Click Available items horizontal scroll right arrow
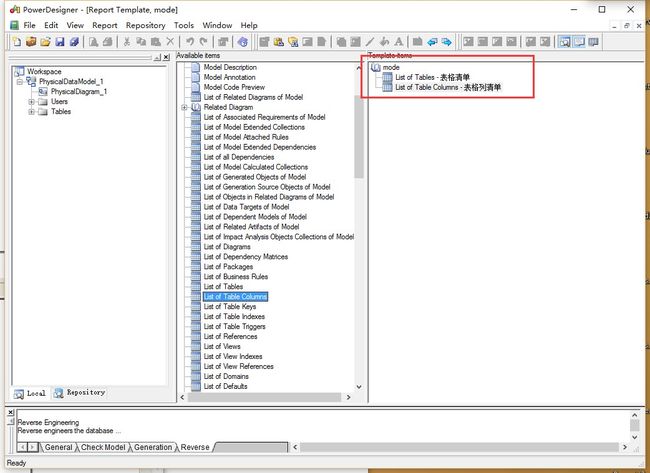Viewport: 650px width, 473px height. 349,397
